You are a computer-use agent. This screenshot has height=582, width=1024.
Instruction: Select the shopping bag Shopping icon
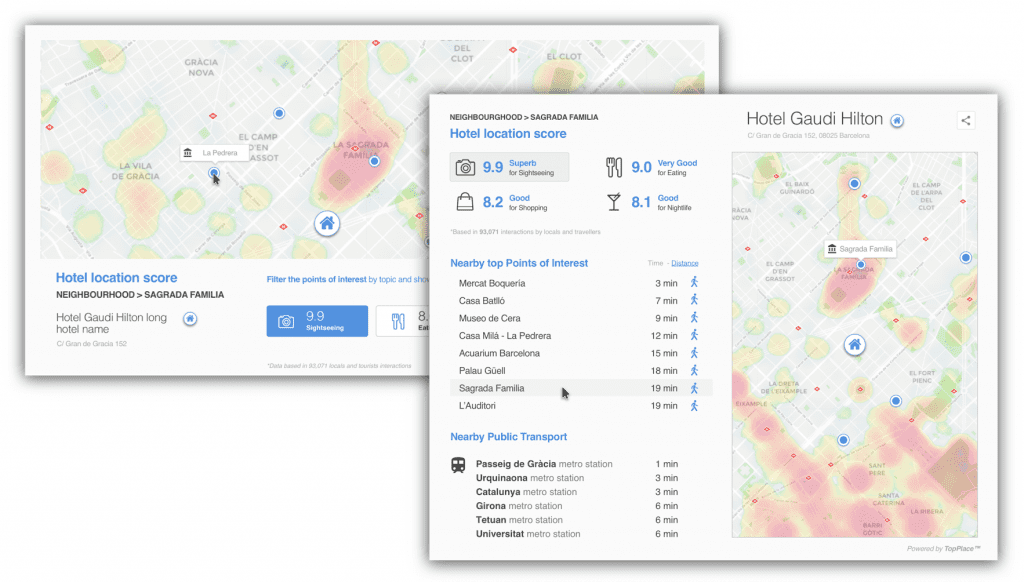[x=465, y=202]
